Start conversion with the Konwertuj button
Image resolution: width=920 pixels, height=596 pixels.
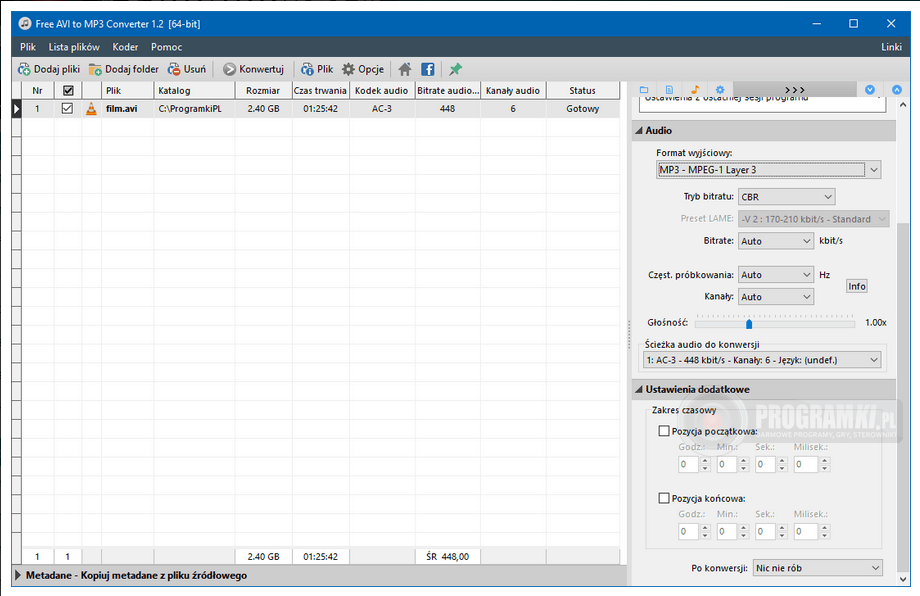click(x=253, y=69)
